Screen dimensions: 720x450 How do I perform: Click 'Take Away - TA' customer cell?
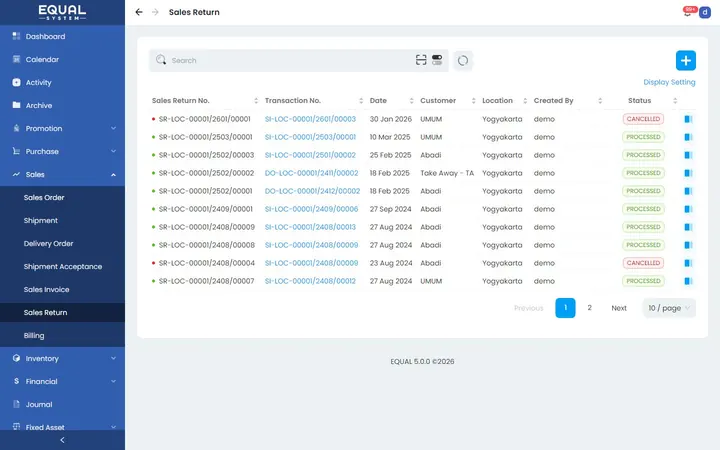pyautogui.click(x=447, y=173)
